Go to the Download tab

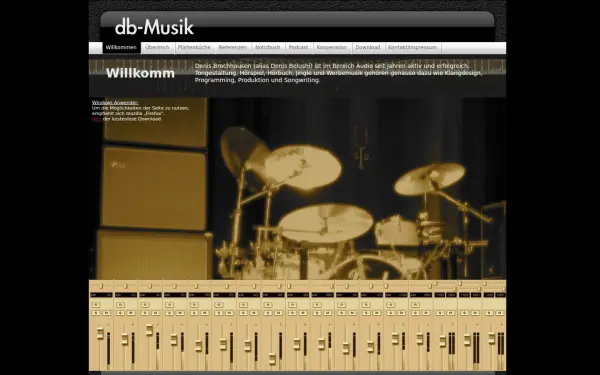368,47
